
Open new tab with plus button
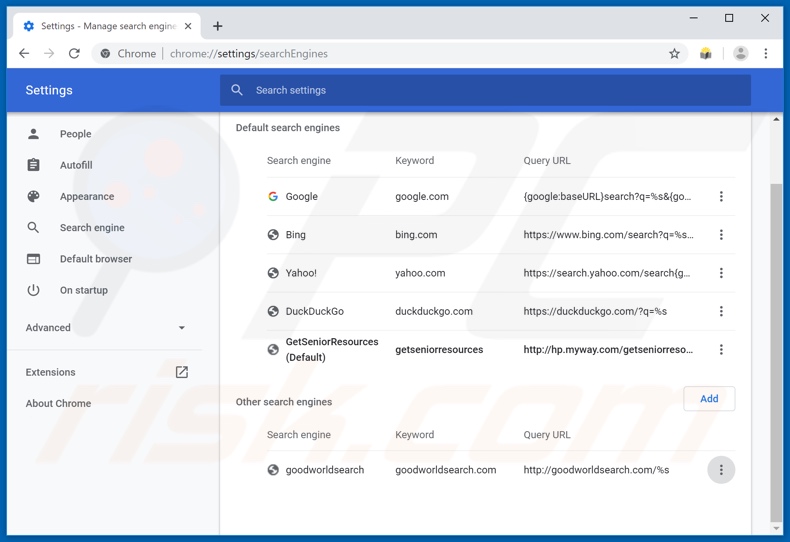(218, 26)
